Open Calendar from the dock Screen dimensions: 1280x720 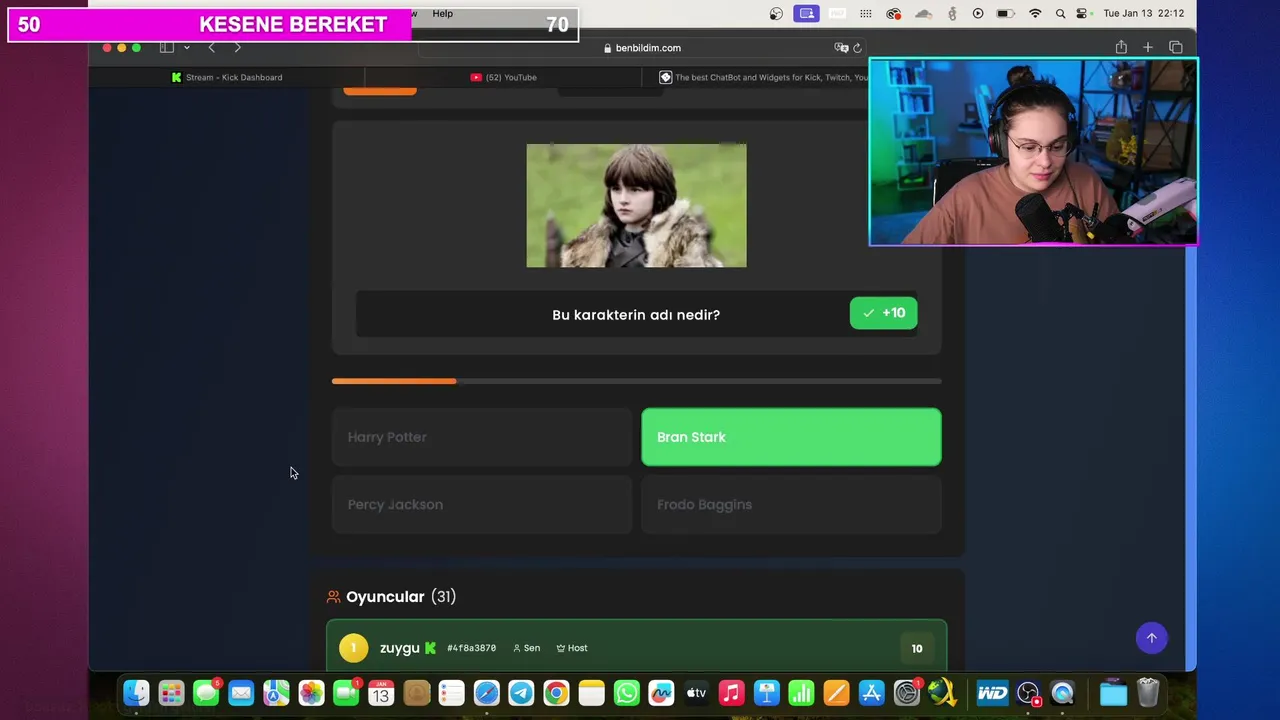click(381, 693)
